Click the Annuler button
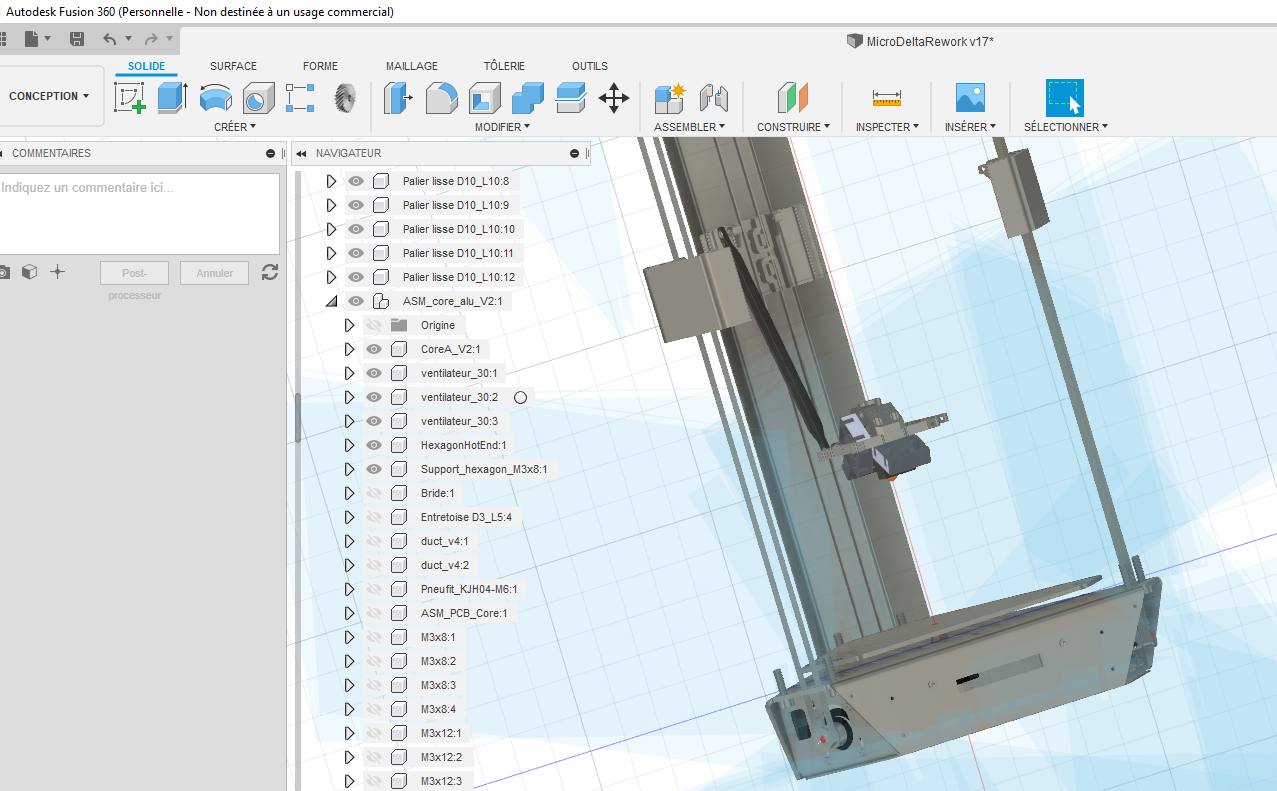The height and width of the screenshot is (791, 1277). [x=214, y=273]
